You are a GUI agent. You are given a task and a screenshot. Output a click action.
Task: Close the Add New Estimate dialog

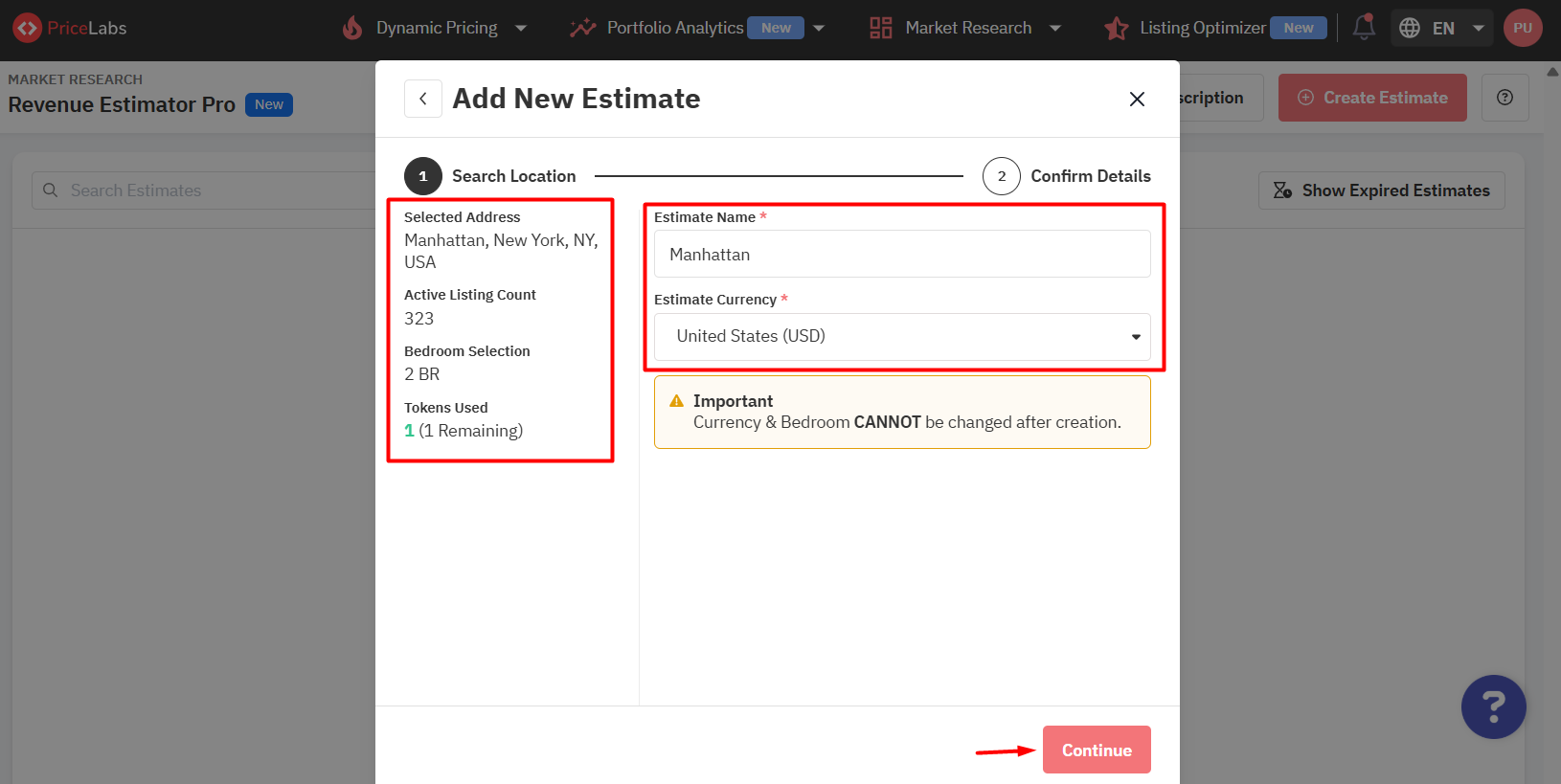coord(1137,99)
